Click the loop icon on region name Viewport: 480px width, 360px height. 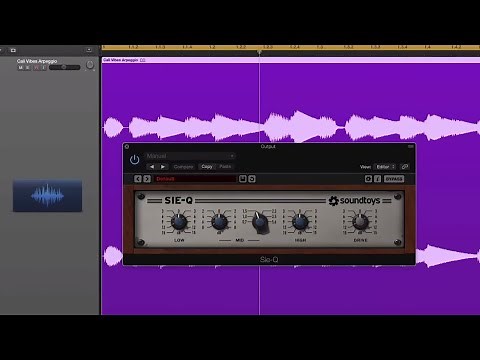click(143, 60)
